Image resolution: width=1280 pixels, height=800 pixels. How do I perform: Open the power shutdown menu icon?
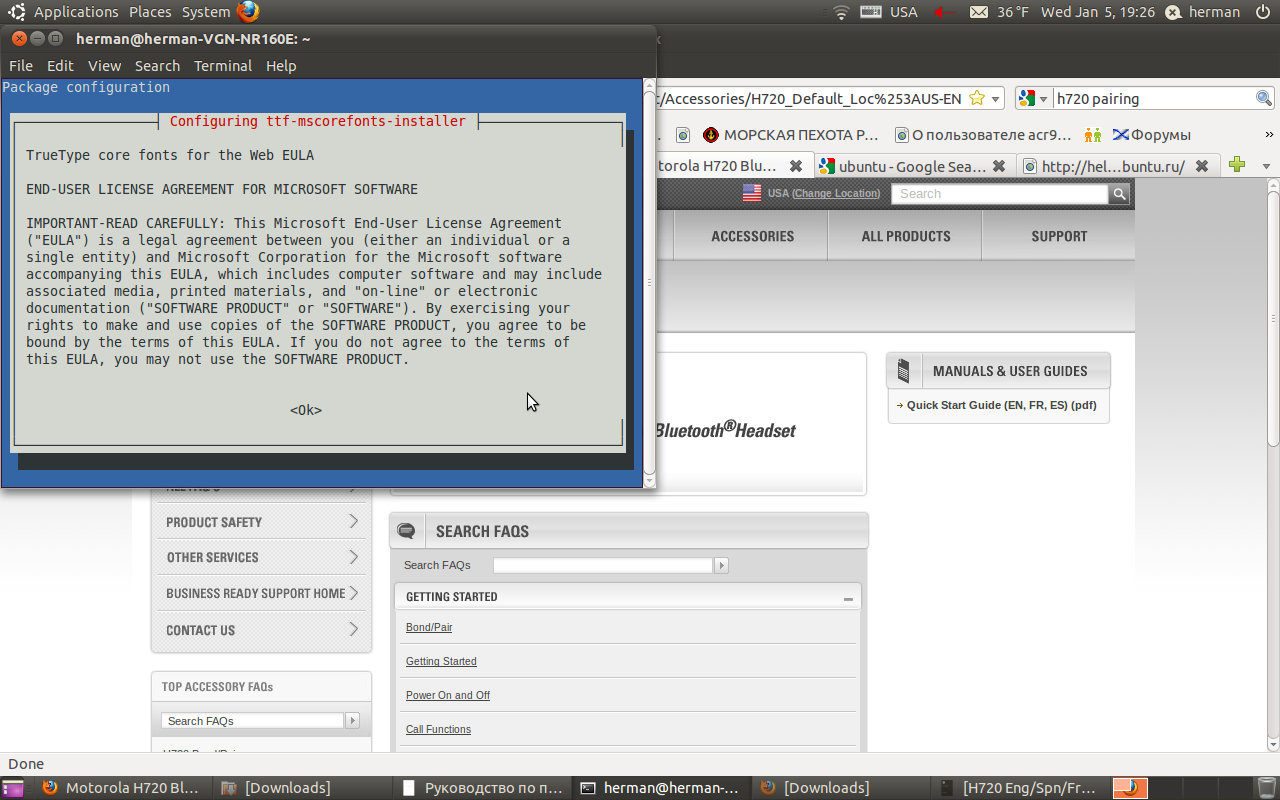[x=1263, y=12]
